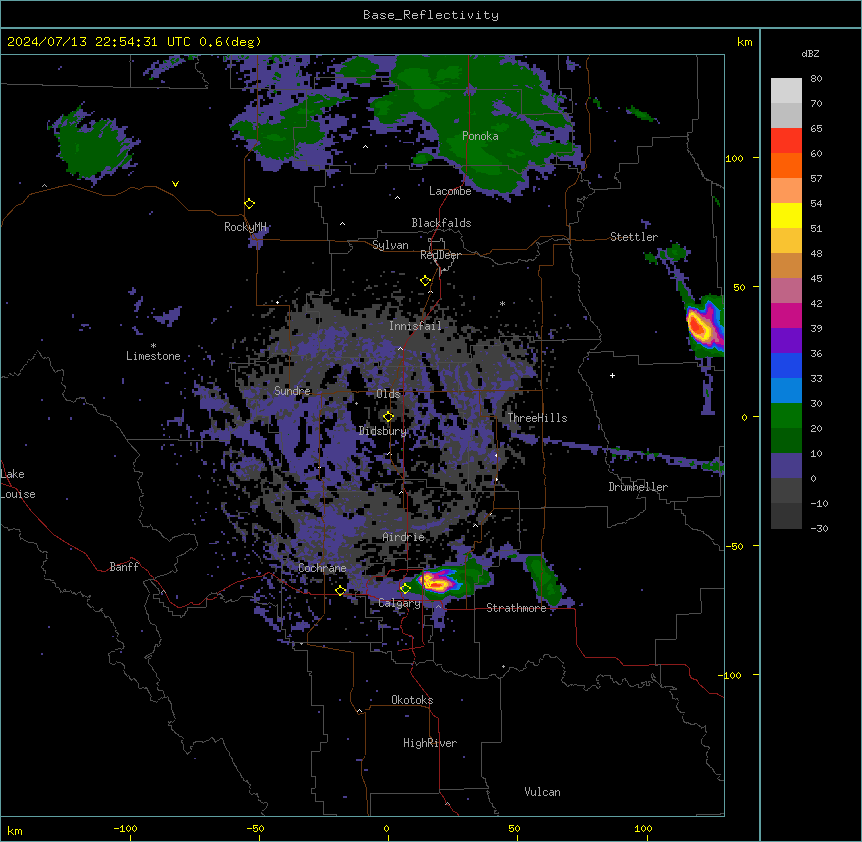
Task: Click the km unit label at top right
Action: pos(745,42)
